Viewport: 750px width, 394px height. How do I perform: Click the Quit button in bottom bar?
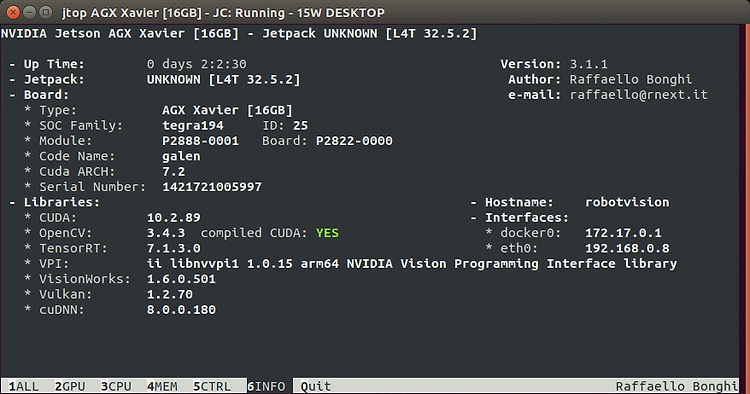pos(316,386)
